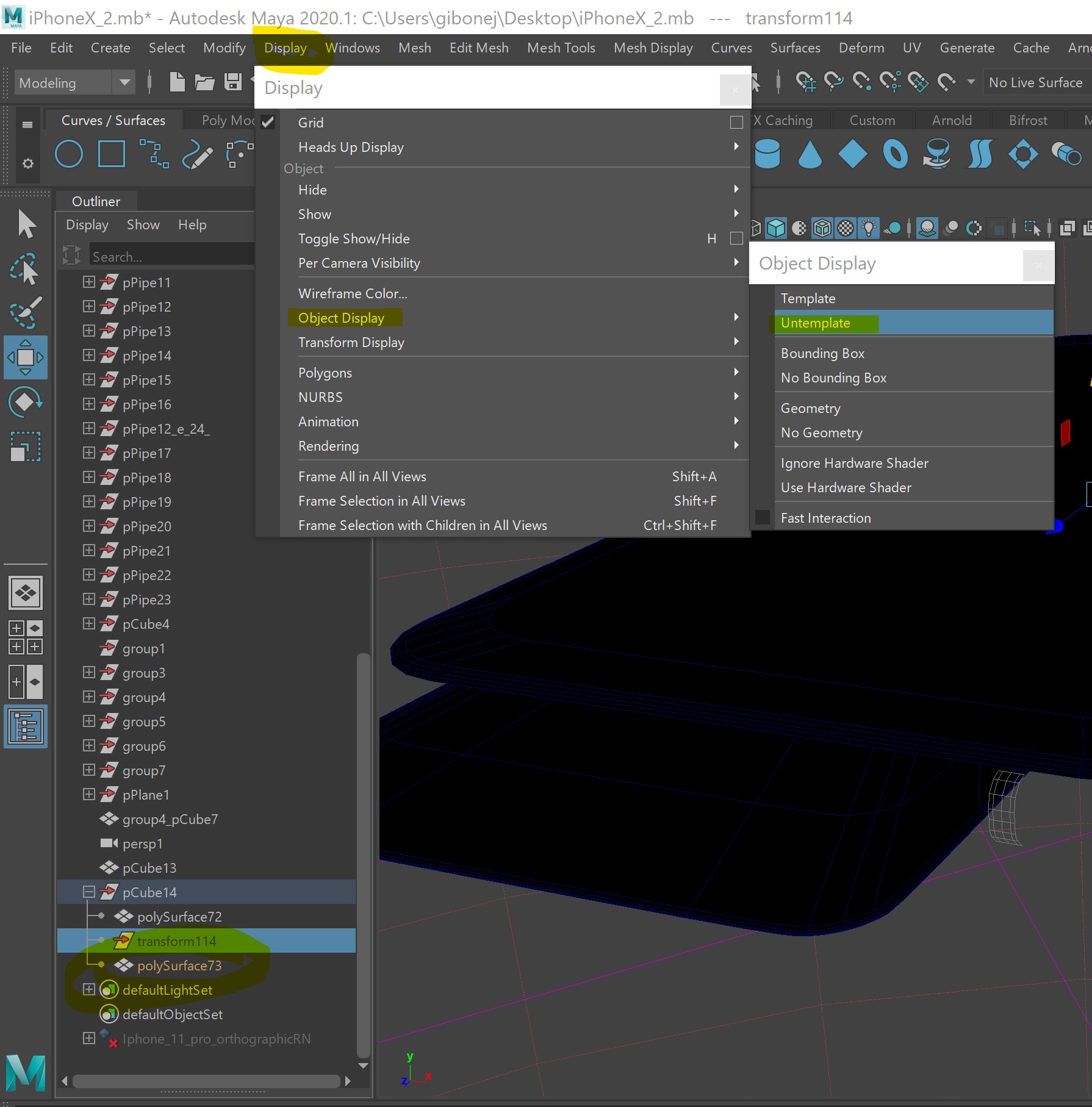The image size is (1092, 1107).
Task: Expand the pCube4 outliner item
Action: tap(88, 623)
